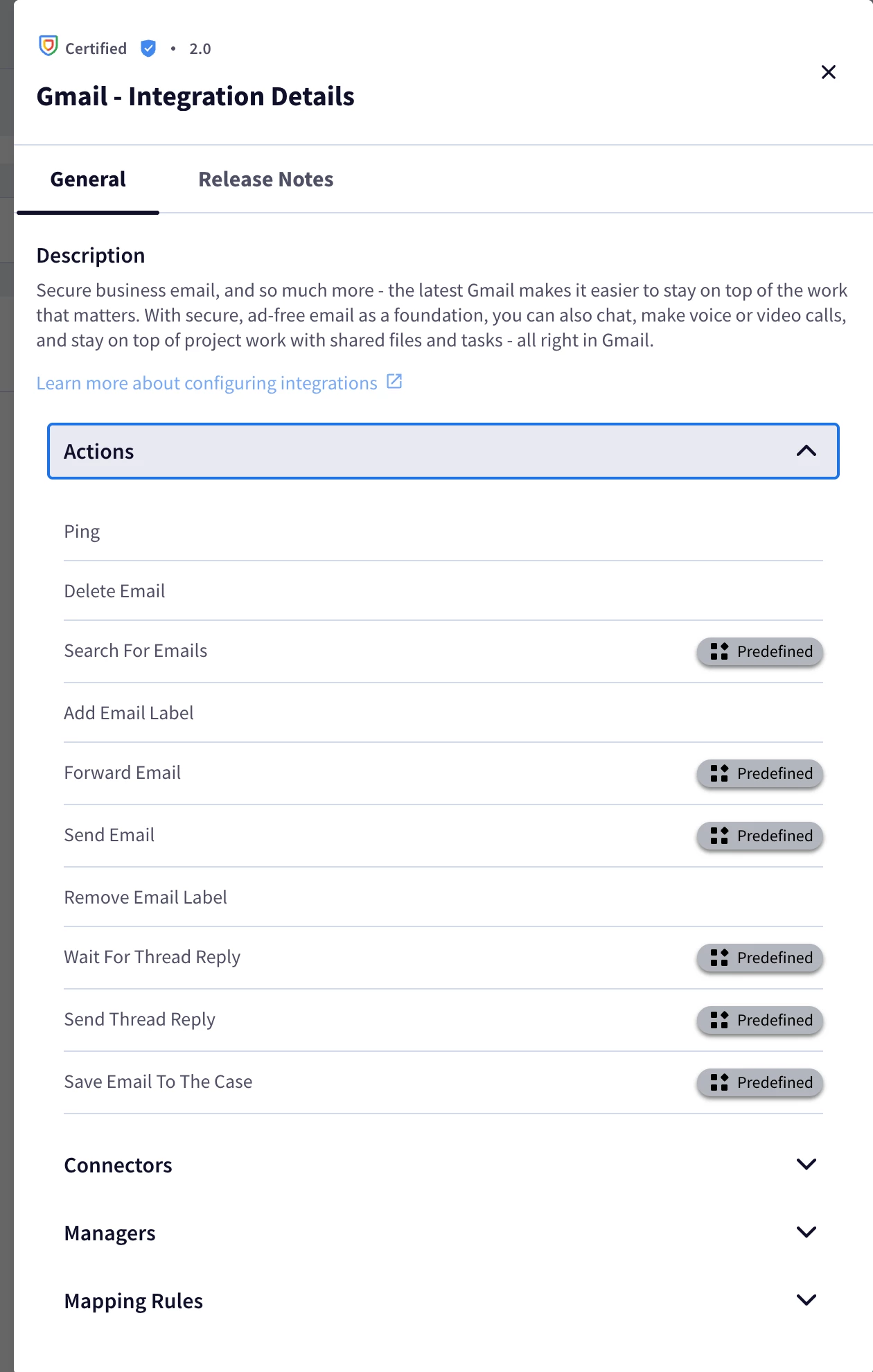Select the Ping action row
The image size is (873, 1372).
[443, 531]
